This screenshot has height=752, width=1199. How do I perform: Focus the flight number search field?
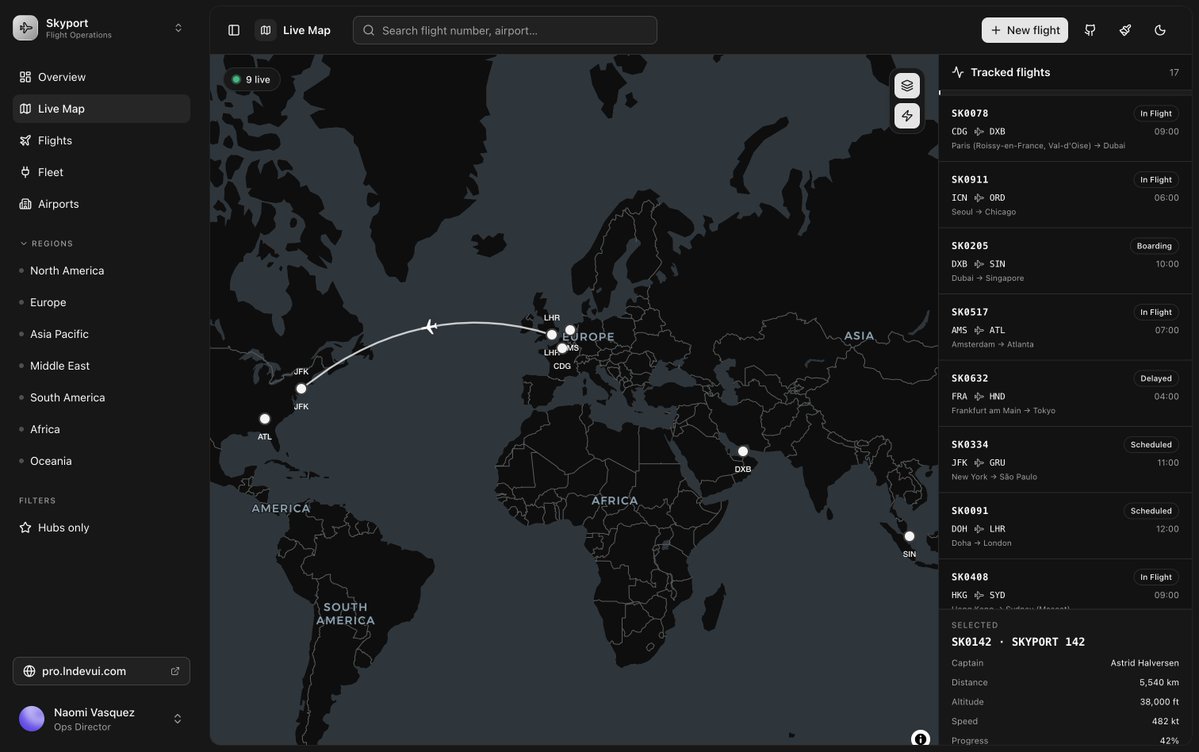505,30
